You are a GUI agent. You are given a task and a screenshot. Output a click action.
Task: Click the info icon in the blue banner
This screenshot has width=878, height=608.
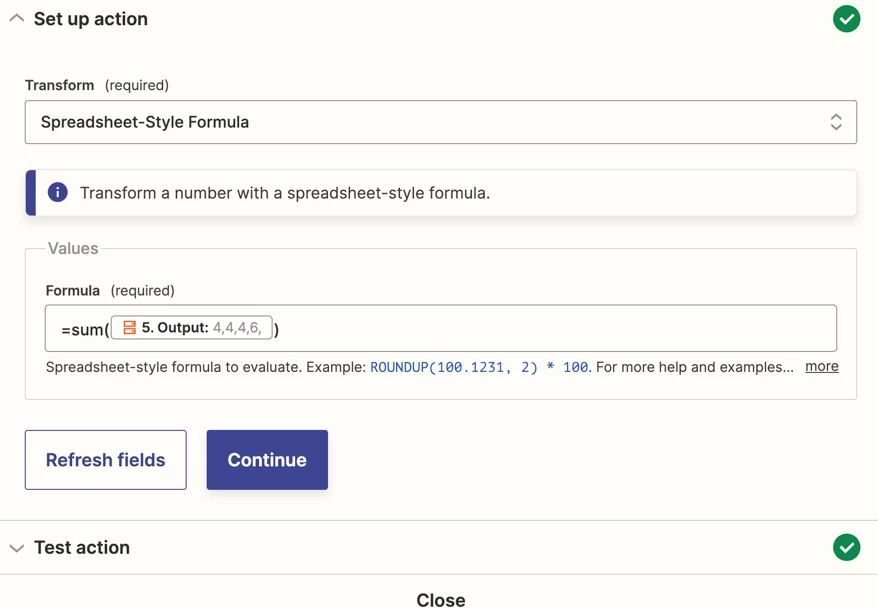(x=57, y=192)
